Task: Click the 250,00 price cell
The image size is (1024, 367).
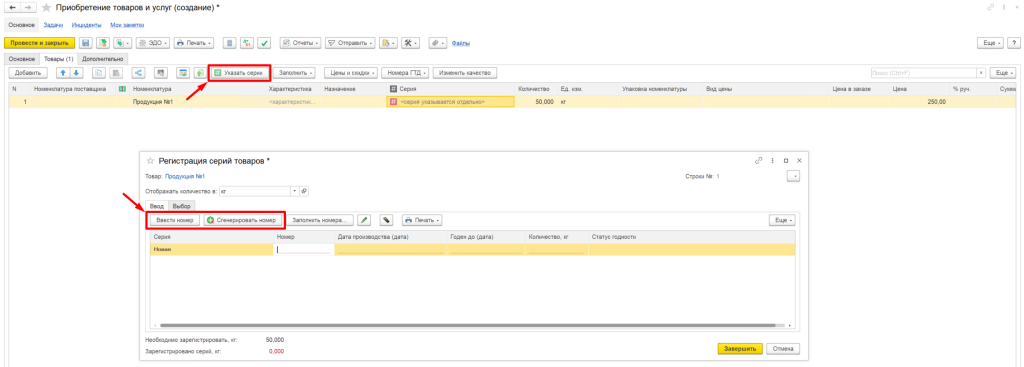Action: tap(920, 102)
